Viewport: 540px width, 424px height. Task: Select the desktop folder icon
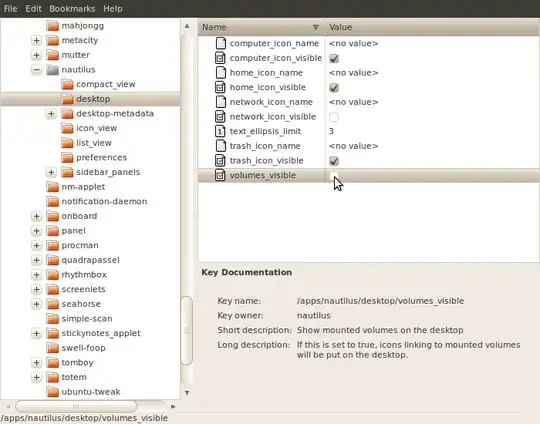[68, 99]
